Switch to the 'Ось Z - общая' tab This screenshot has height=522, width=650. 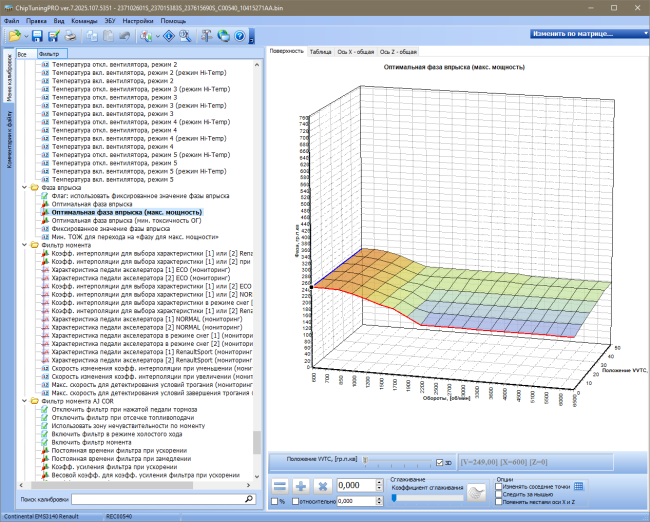[x=398, y=52]
